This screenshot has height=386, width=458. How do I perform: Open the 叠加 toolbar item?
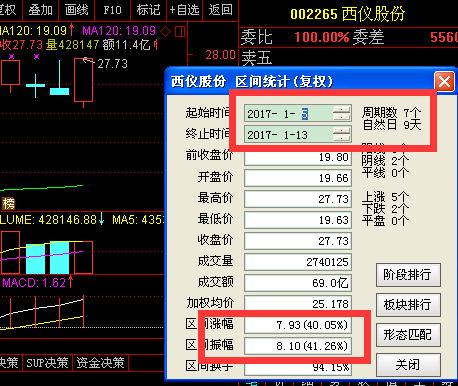pos(40,10)
